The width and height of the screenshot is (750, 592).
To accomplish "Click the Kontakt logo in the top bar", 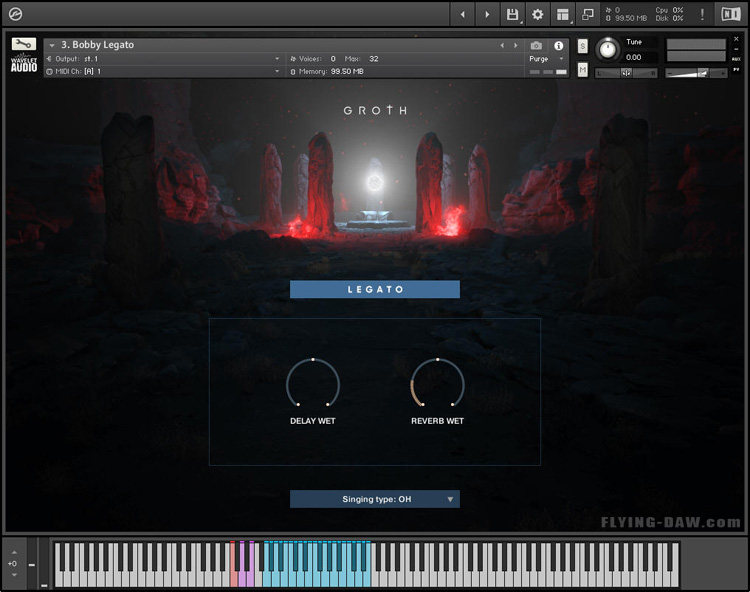I will 15,14.
